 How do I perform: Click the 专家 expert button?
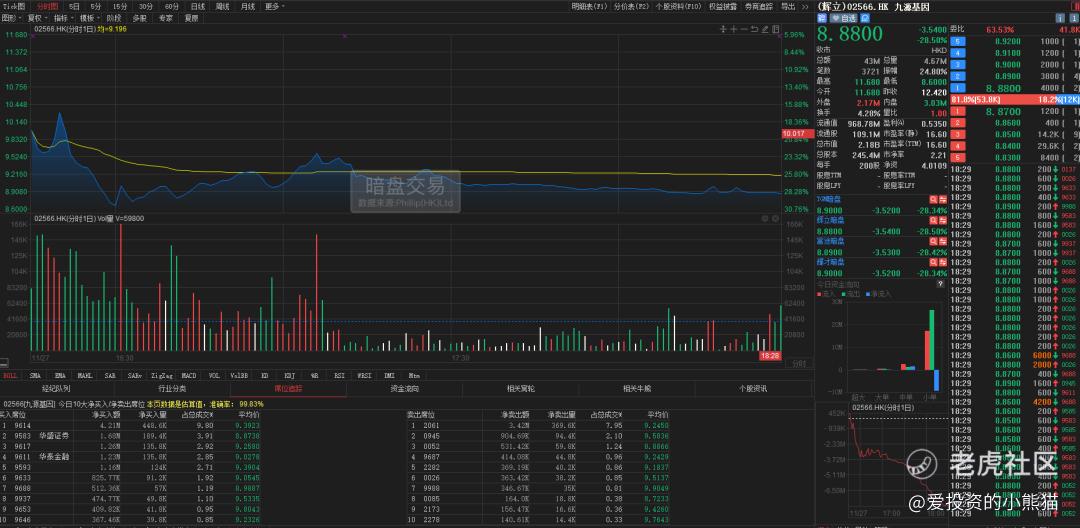click(x=165, y=17)
